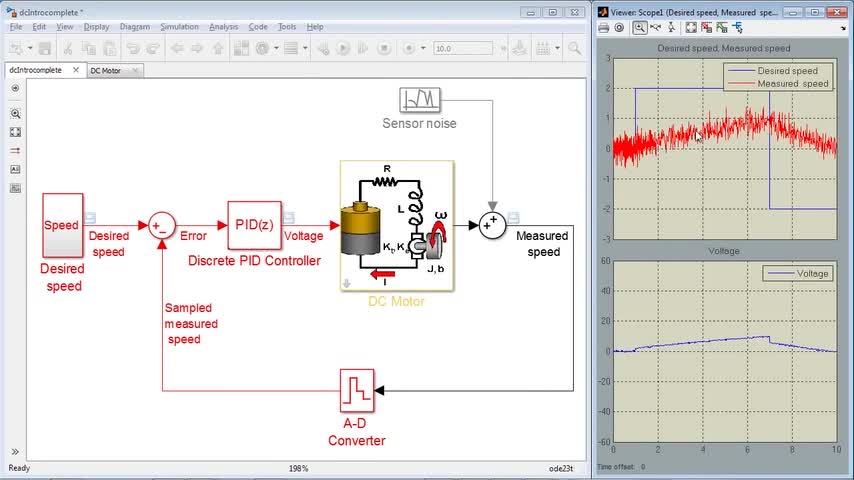Click the Zoom In icon in canvas palette

tap(15, 113)
